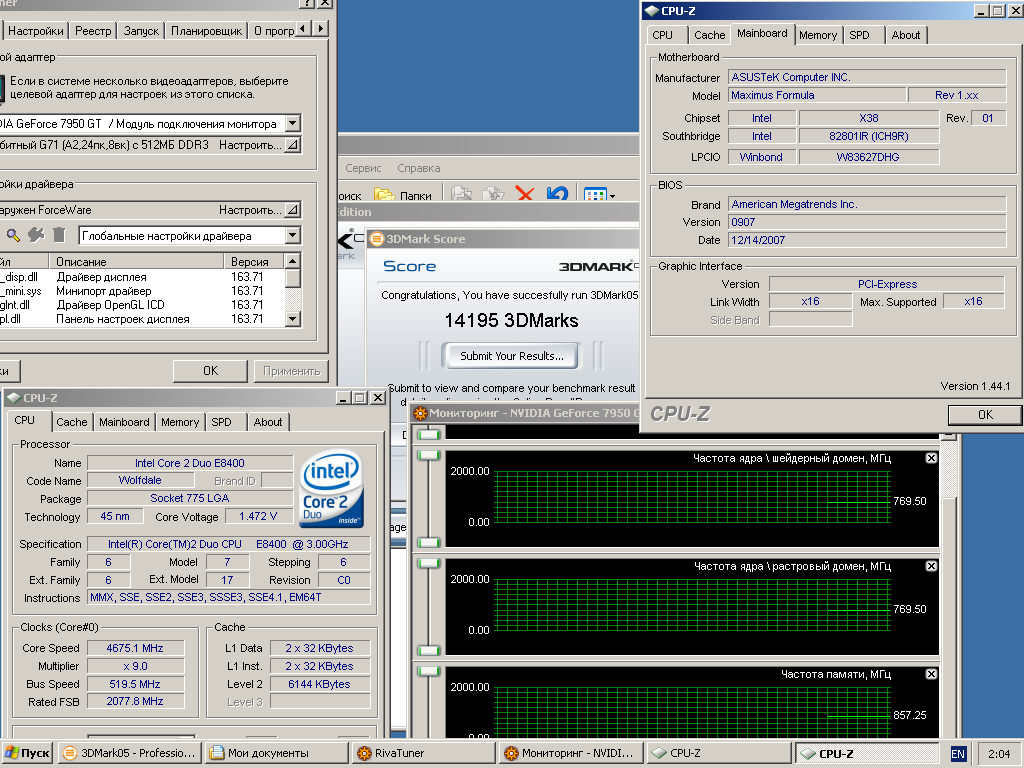Click the trash can icon in RivaTuner
This screenshot has height=768, width=1024.
click(59, 235)
